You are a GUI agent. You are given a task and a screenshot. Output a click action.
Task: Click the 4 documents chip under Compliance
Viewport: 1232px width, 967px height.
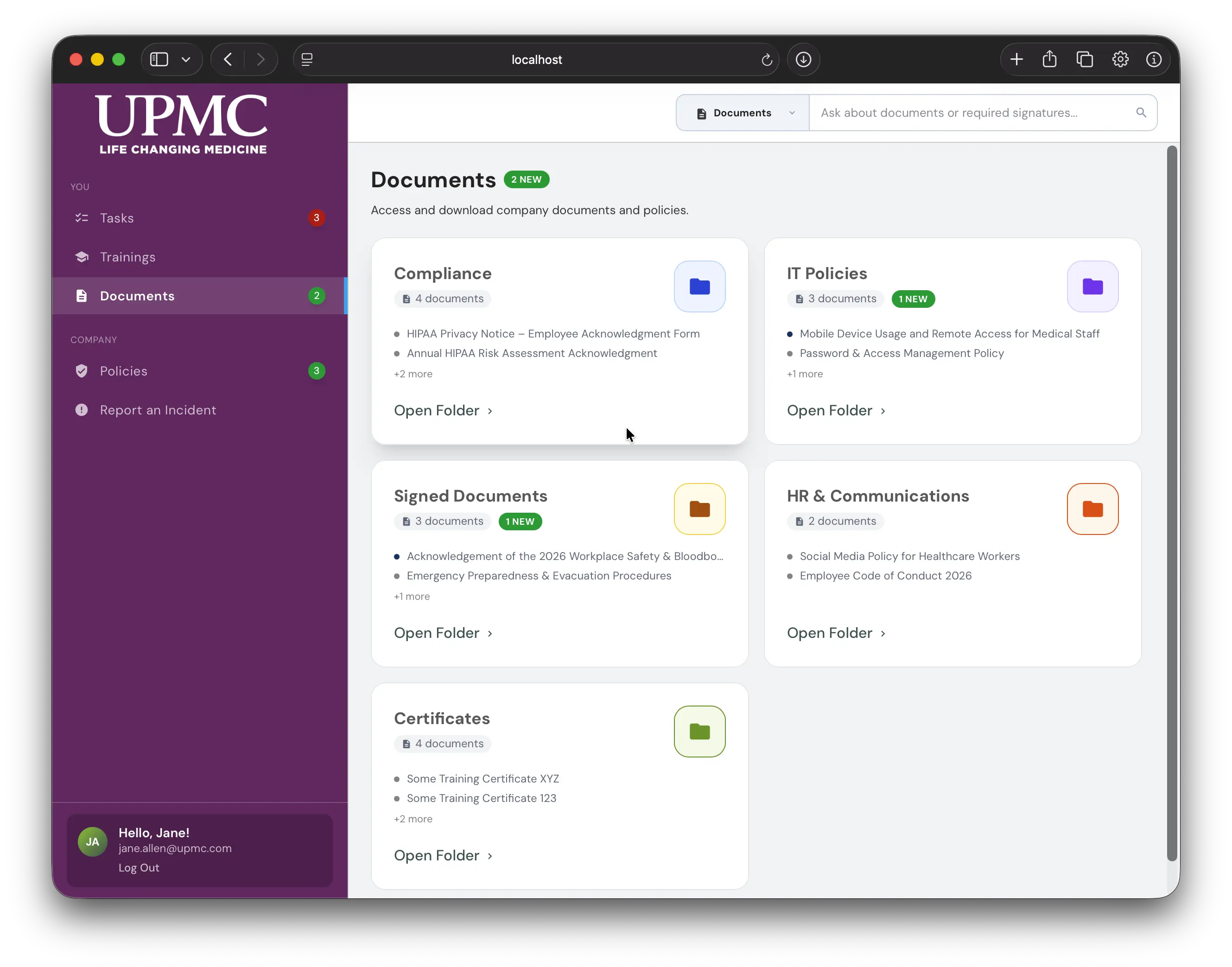pos(442,299)
